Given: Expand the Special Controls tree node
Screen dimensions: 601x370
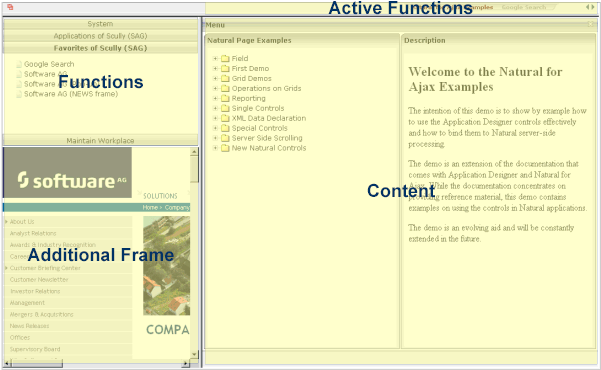Looking at the screenshot, I should (x=215, y=128).
